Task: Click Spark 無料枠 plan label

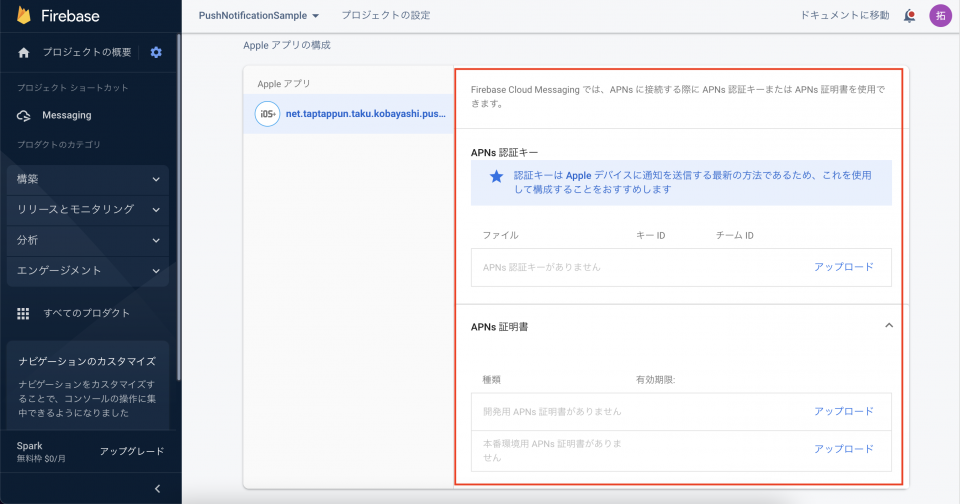Action: (41, 452)
